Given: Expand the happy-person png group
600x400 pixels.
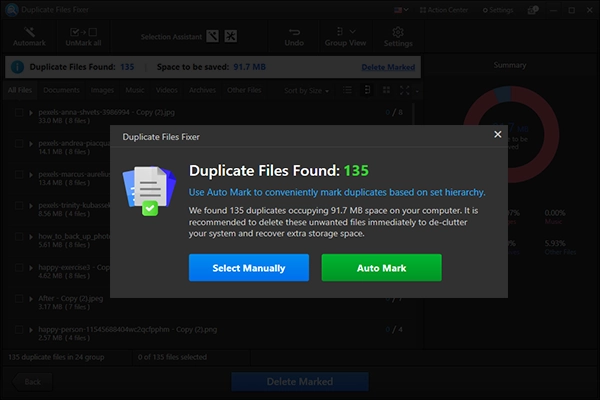Looking at the screenshot, I should pyautogui.click(x=31, y=330).
